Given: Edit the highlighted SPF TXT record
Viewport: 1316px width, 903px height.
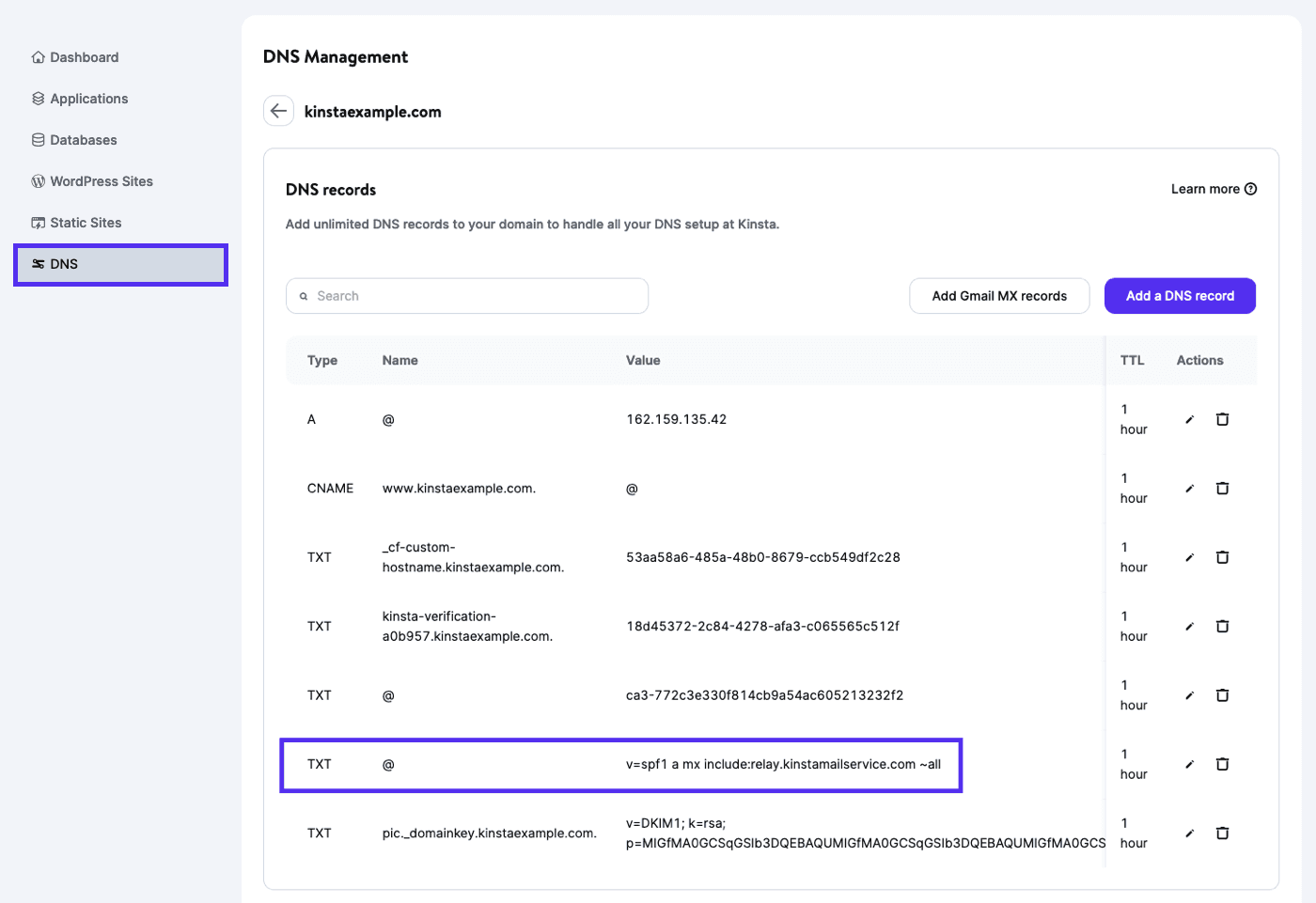Looking at the screenshot, I should click(1189, 764).
